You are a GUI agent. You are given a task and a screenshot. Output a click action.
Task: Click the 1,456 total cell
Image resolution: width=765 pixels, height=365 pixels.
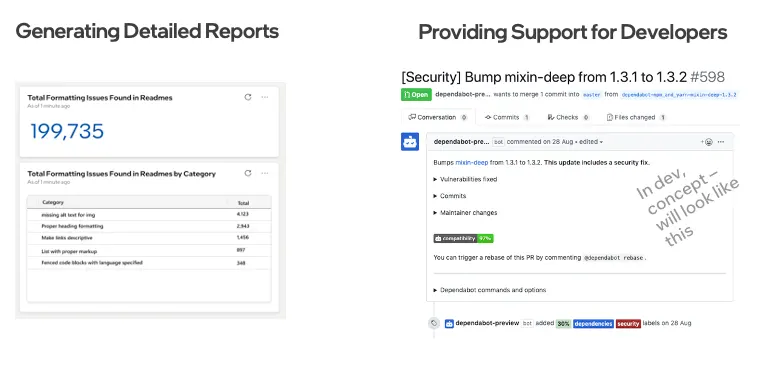tap(242, 238)
